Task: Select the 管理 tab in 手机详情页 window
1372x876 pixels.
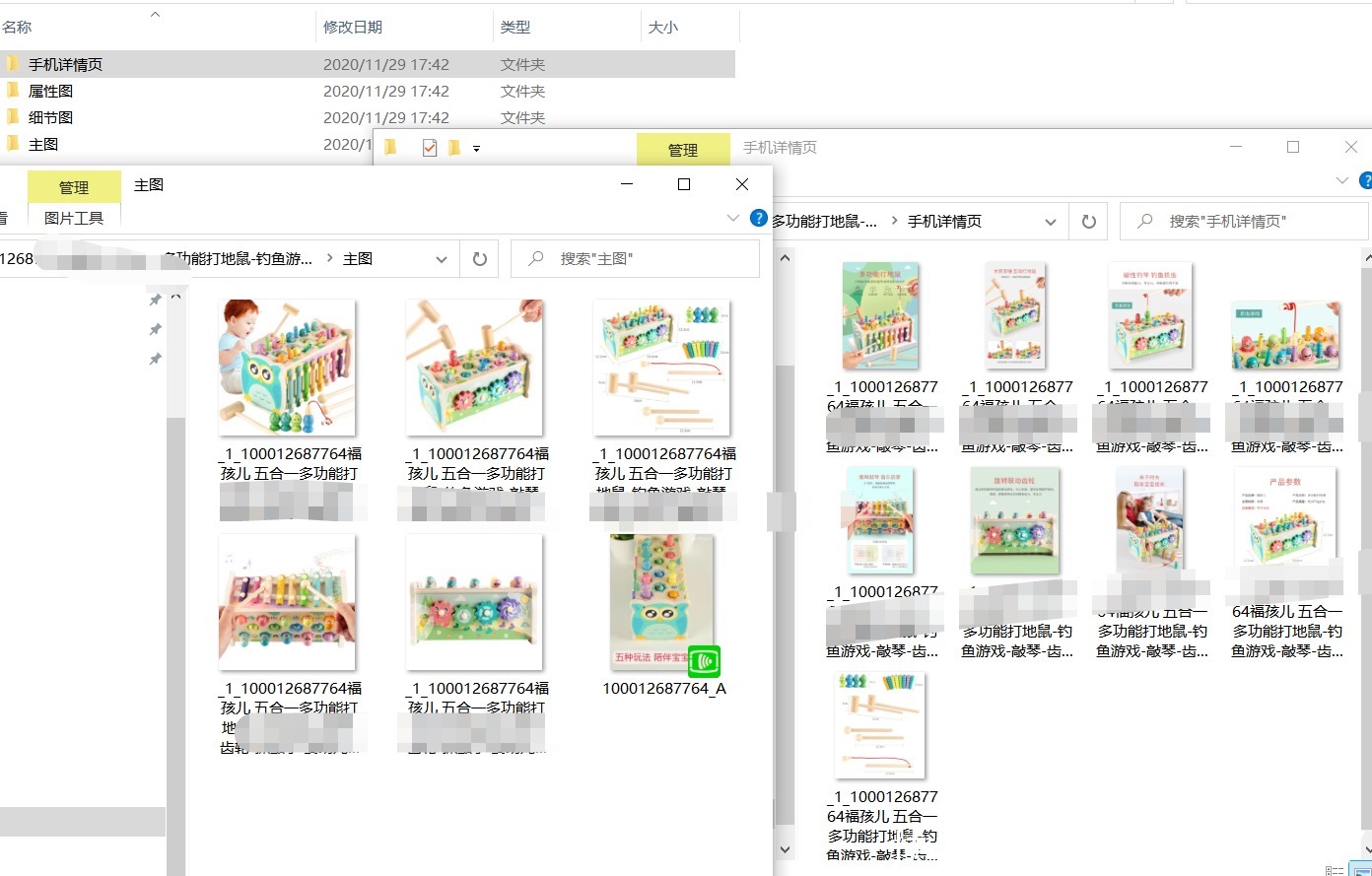Action: click(x=683, y=150)
